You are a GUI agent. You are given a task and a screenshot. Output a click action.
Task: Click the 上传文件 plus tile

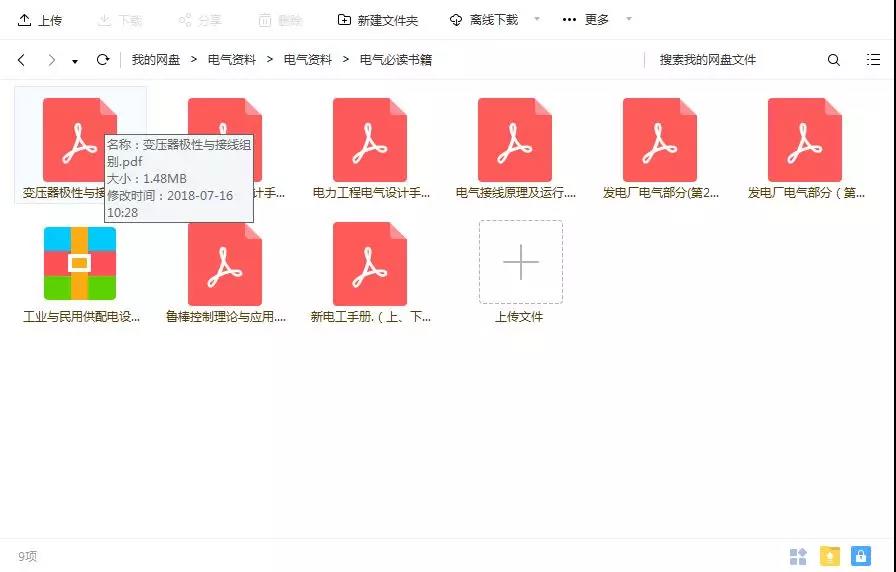pyautogui.click(x=520, y=263)
